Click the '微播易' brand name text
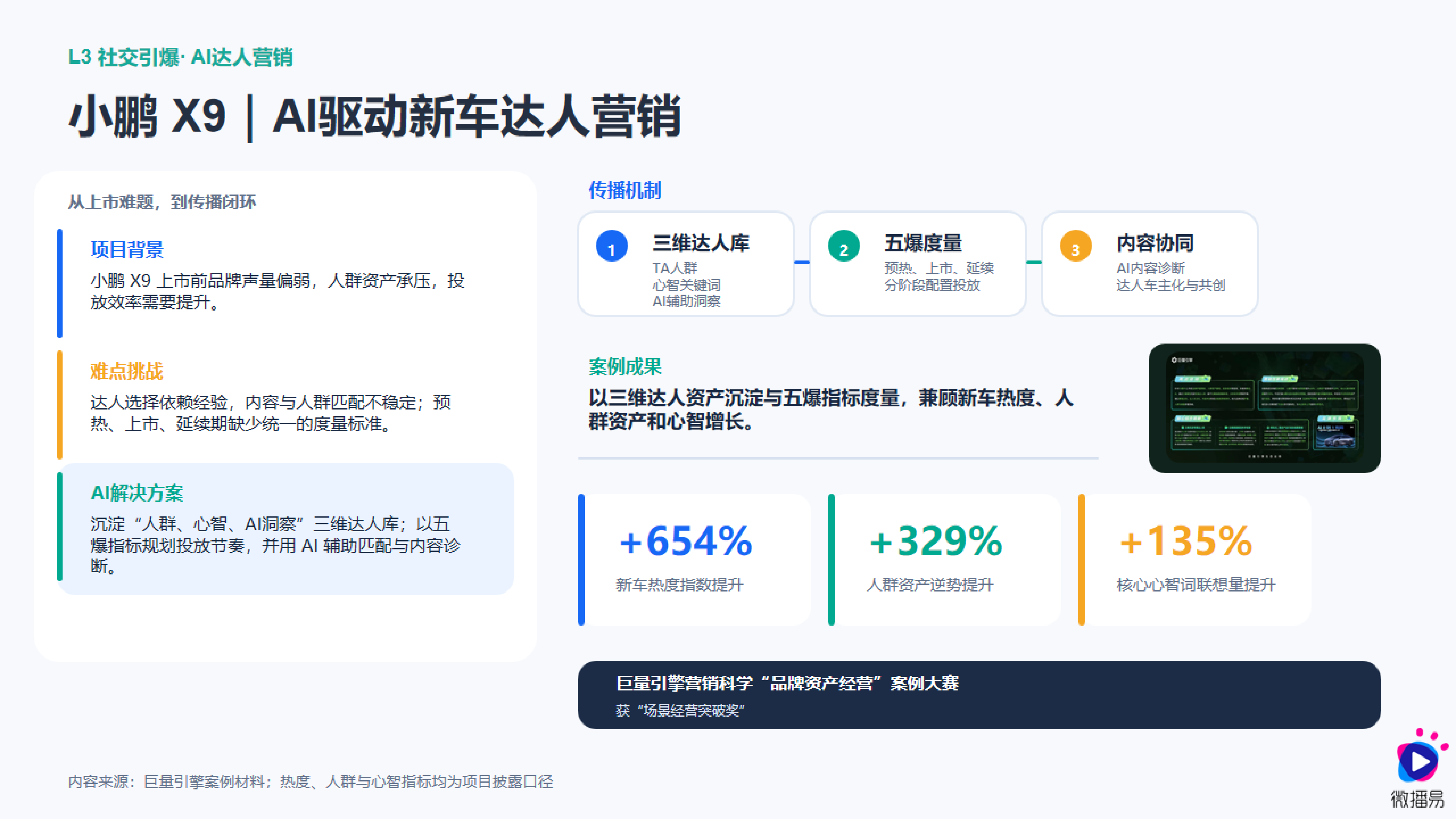Screen dimensions: 1456x819 point(1417,799)
